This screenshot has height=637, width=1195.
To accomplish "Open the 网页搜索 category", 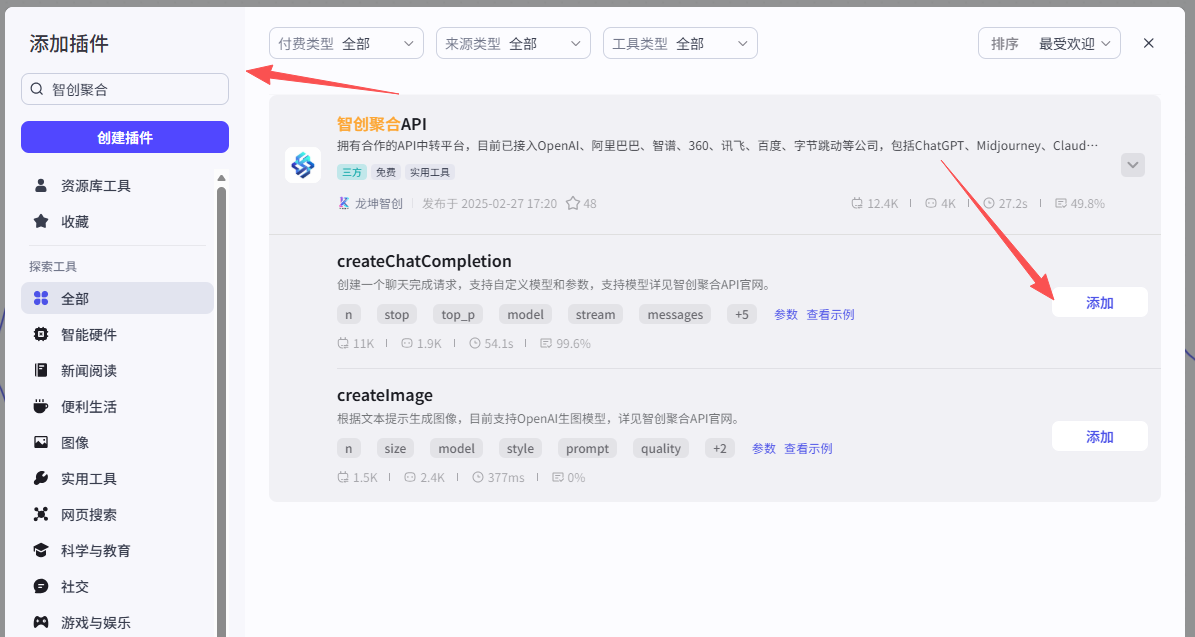I will click(40, 514).
